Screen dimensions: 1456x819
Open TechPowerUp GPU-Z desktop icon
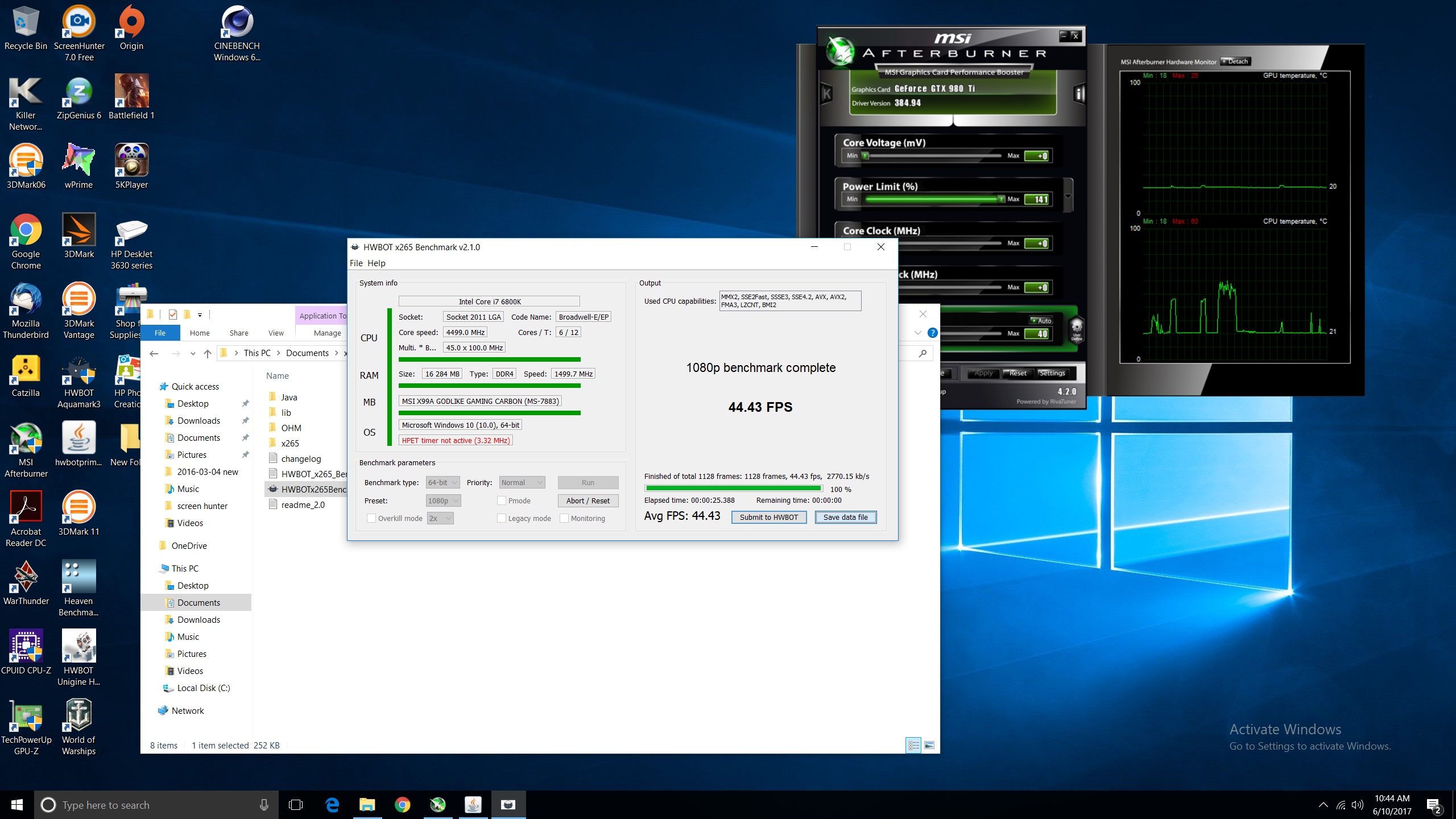(x=26, y=727)
